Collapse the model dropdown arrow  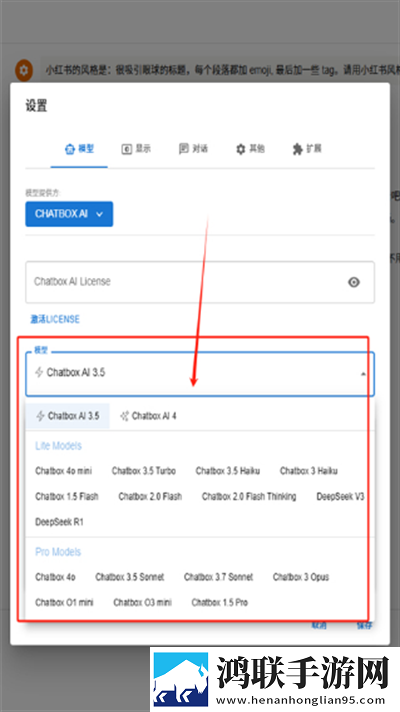[x=363, y=374]
